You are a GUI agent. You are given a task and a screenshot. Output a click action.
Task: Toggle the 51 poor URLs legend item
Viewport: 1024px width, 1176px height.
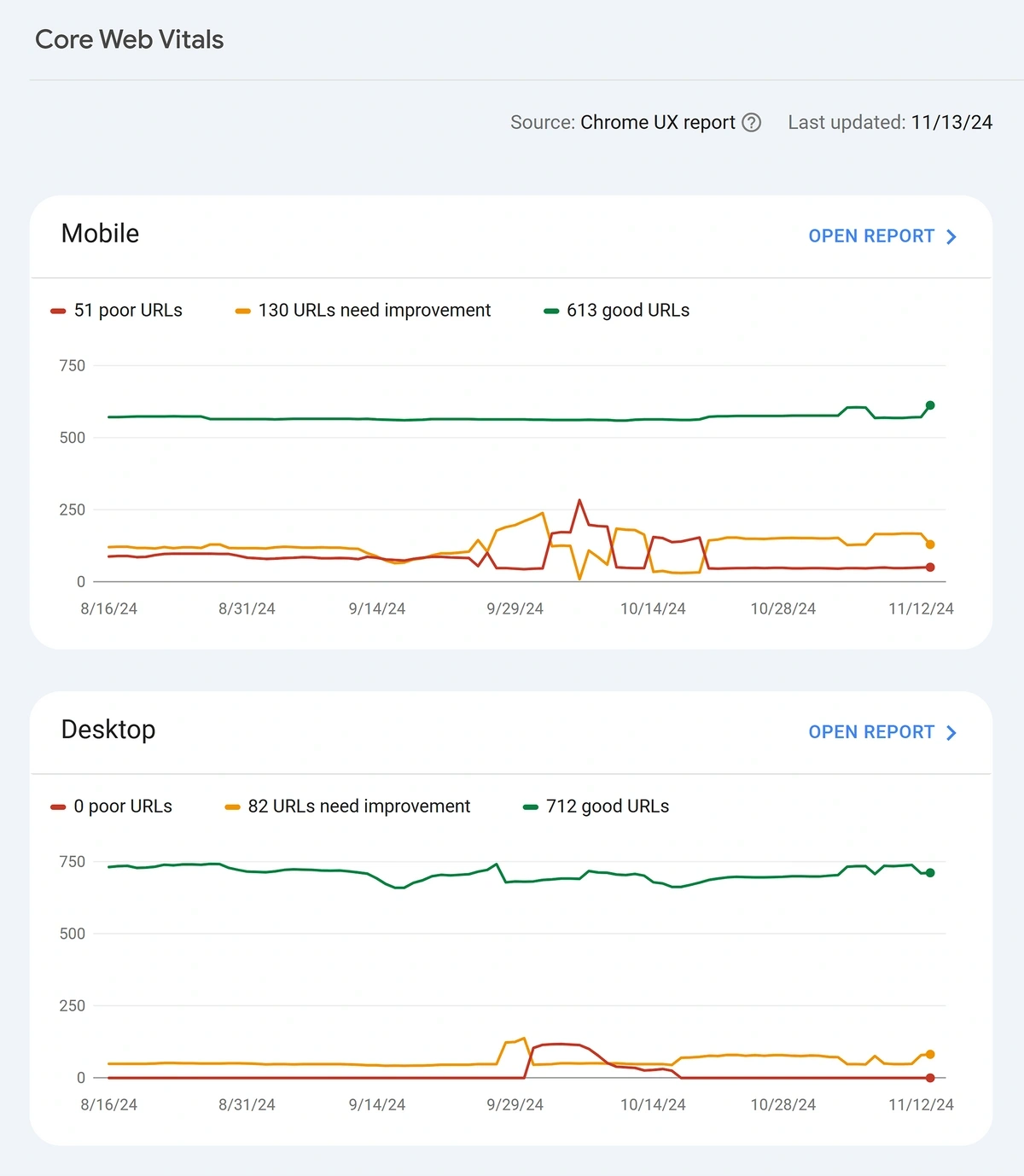click(117, 311)
